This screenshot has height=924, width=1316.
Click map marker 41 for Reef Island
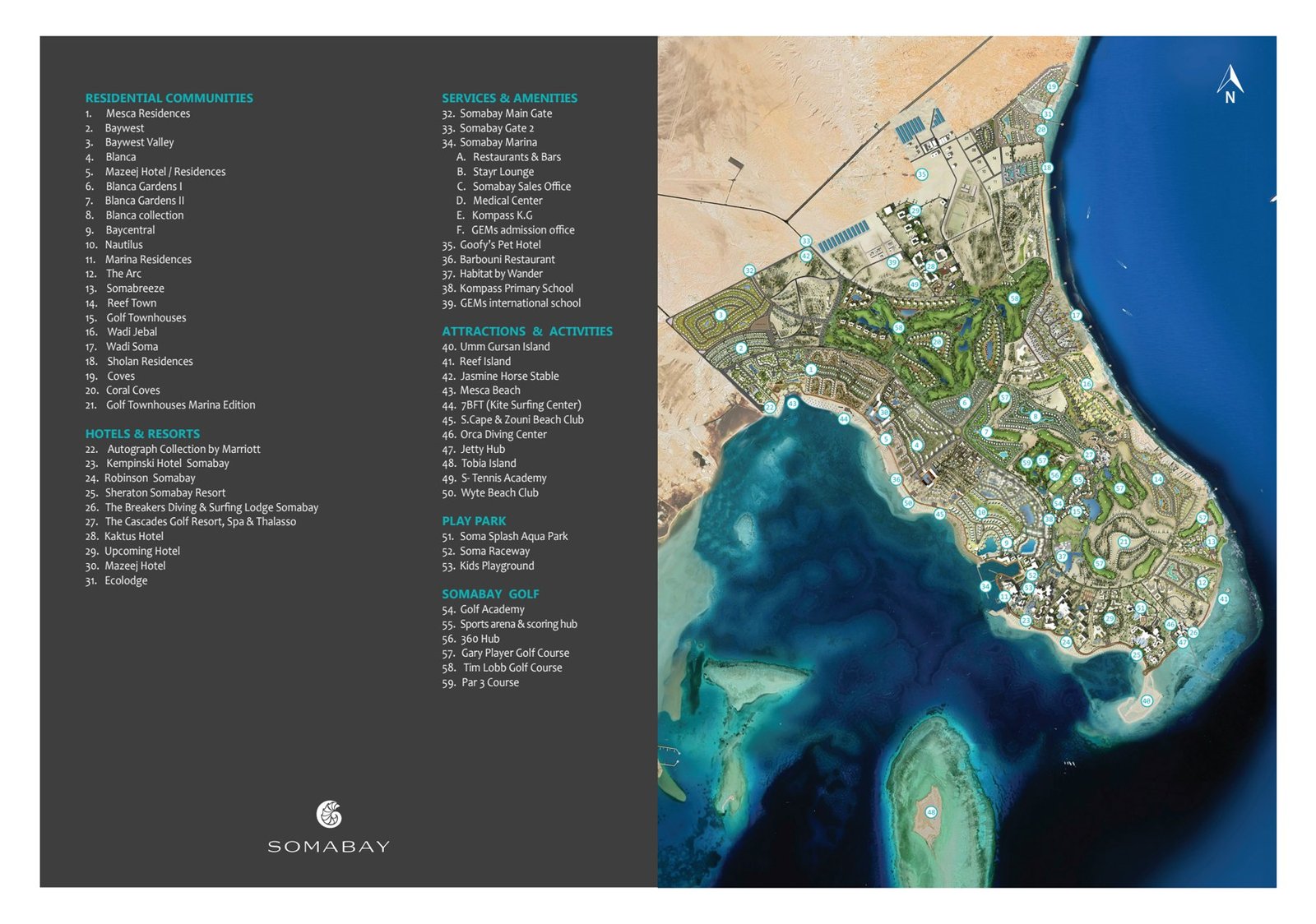click(1223, 599)
